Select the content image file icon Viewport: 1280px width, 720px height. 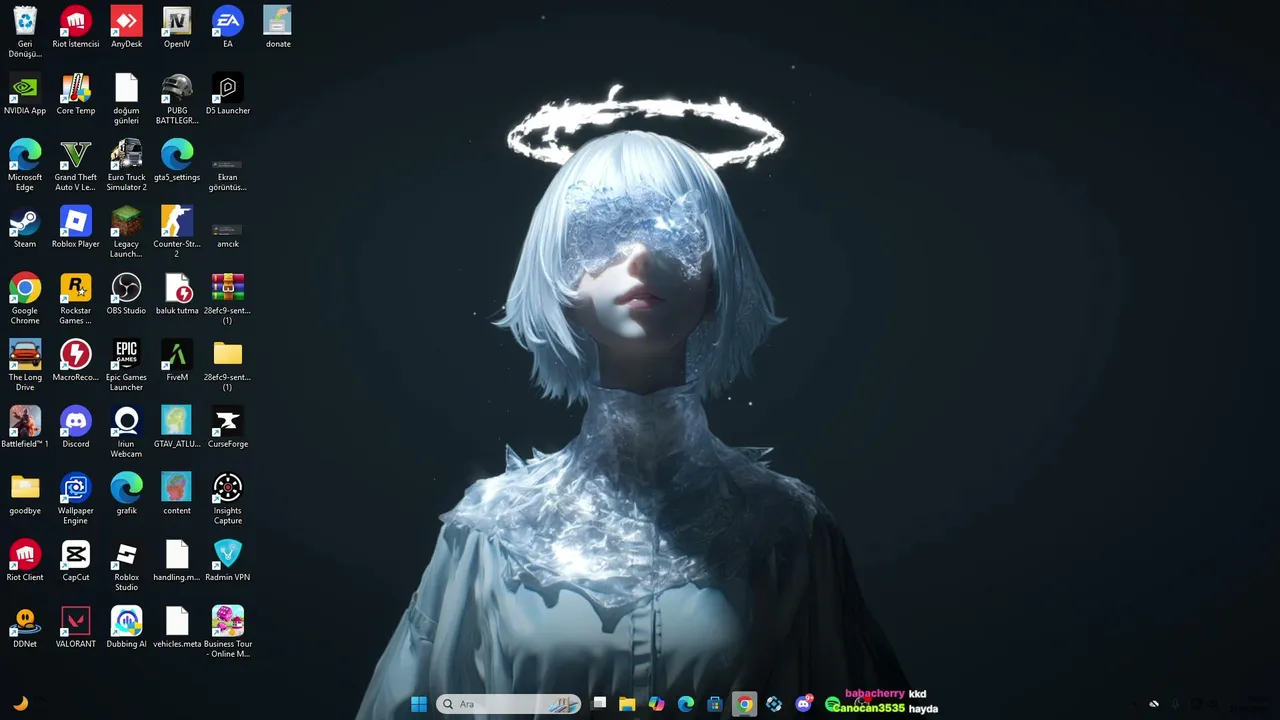click(x=177, y=488)
